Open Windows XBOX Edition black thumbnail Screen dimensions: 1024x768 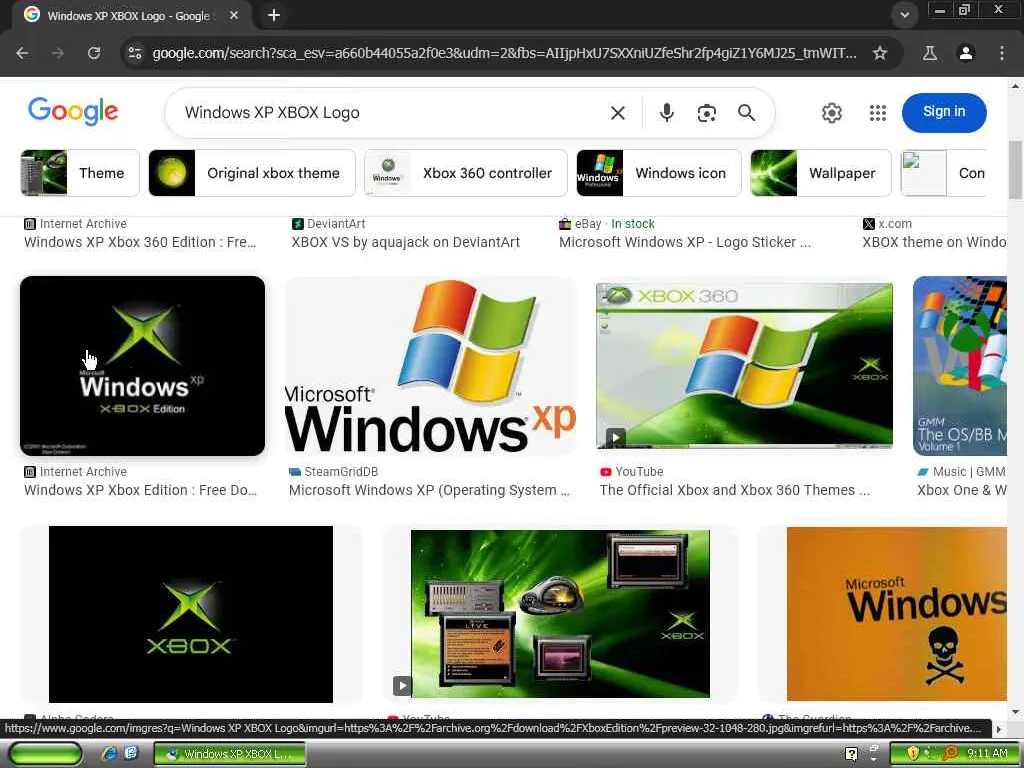tap(142, 366)
